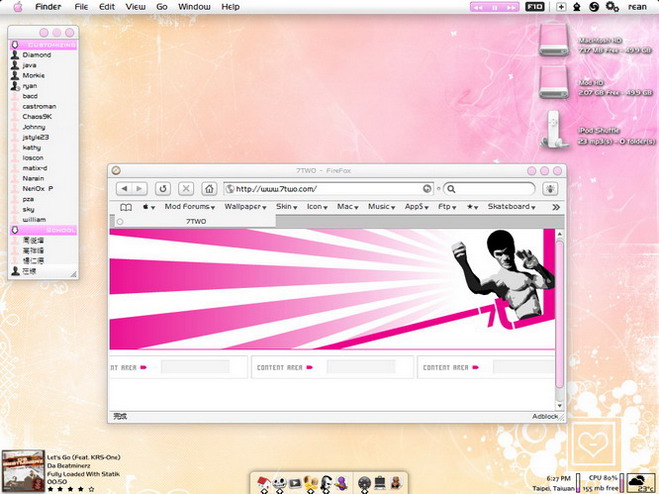Select the 7TWO browser tab
This screenshot has width=659, height=494.
[195, 221]
